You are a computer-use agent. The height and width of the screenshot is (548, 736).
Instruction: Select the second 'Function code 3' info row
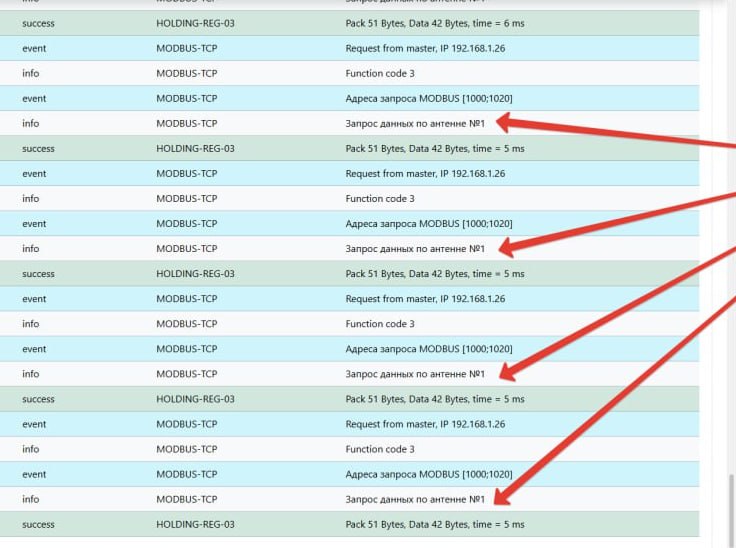380,198
